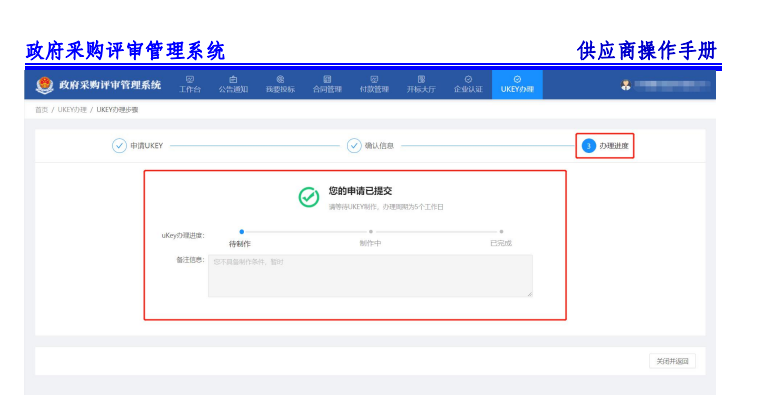Click the government procurement system emblem logo

pos(45,85)
